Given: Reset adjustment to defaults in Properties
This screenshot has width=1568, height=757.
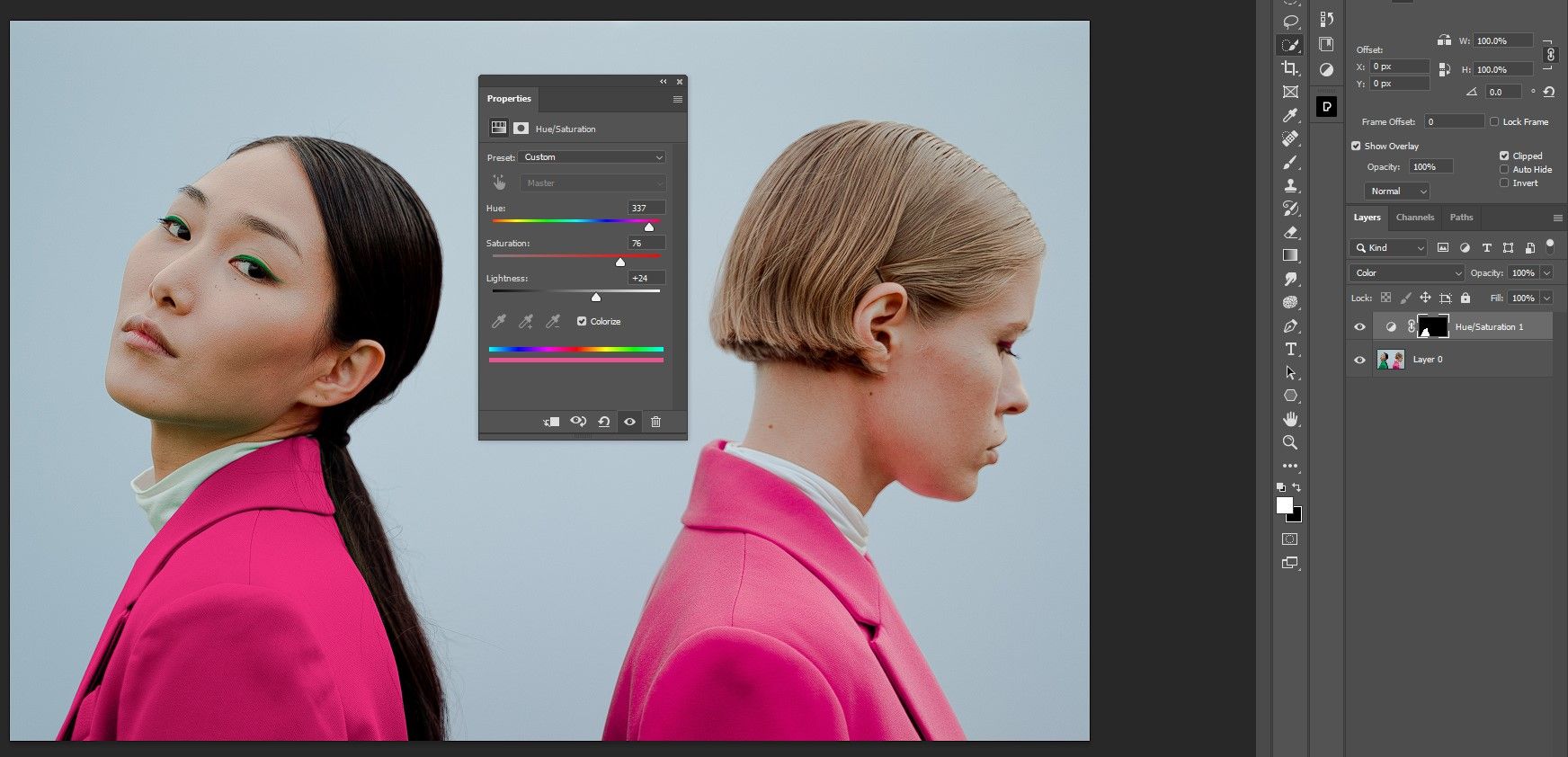Looking at the screenshot, I should [x=604, y=422].
